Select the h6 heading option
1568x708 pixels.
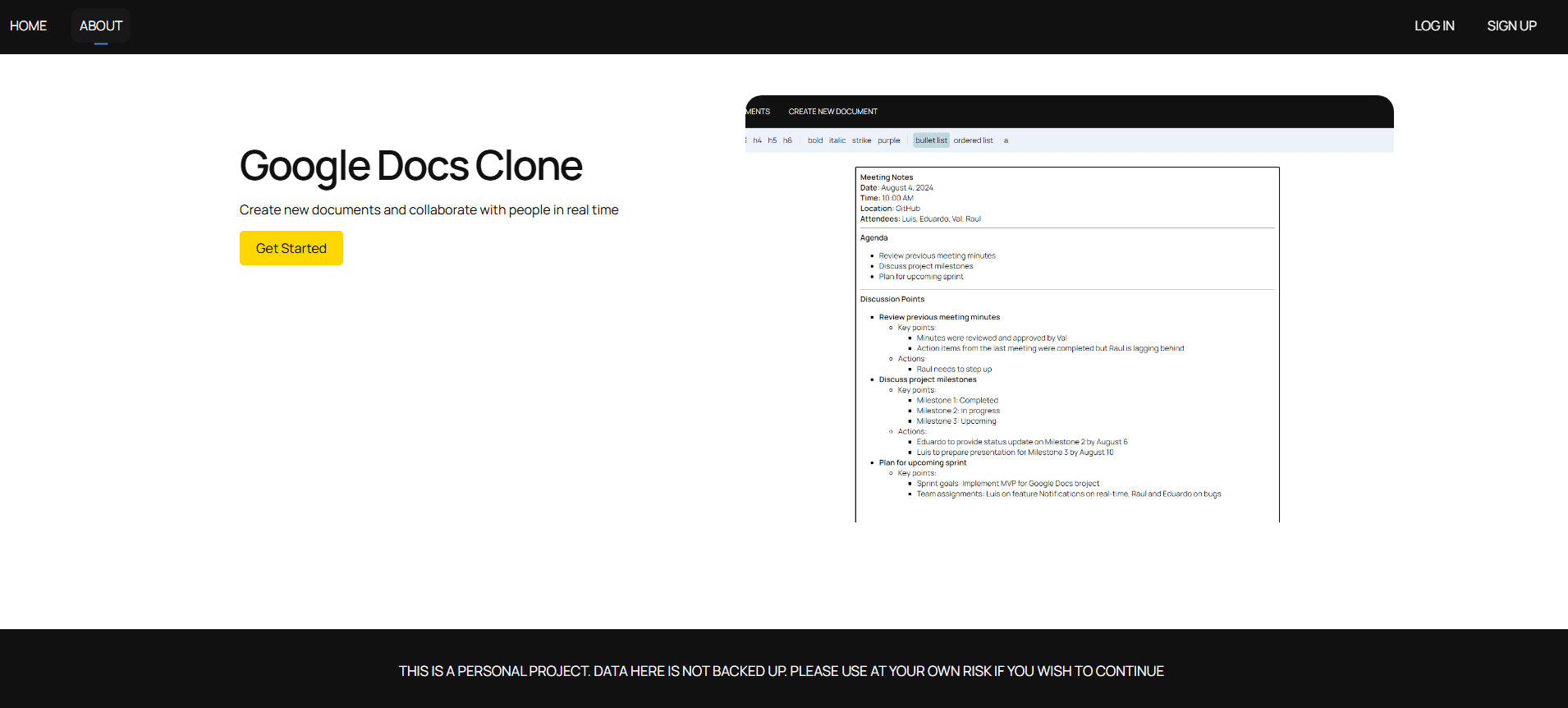[x=787, y=140]
